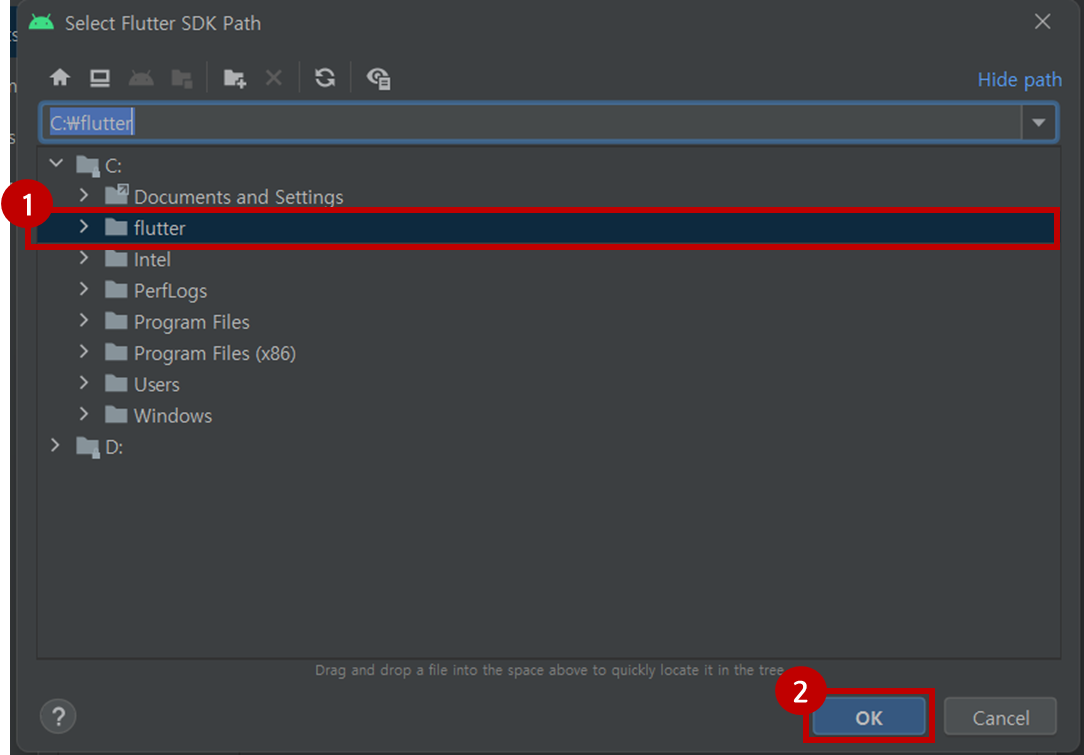Collapse the C: drive node
This screenshot has width=1084, height=755.
point(56,165)
